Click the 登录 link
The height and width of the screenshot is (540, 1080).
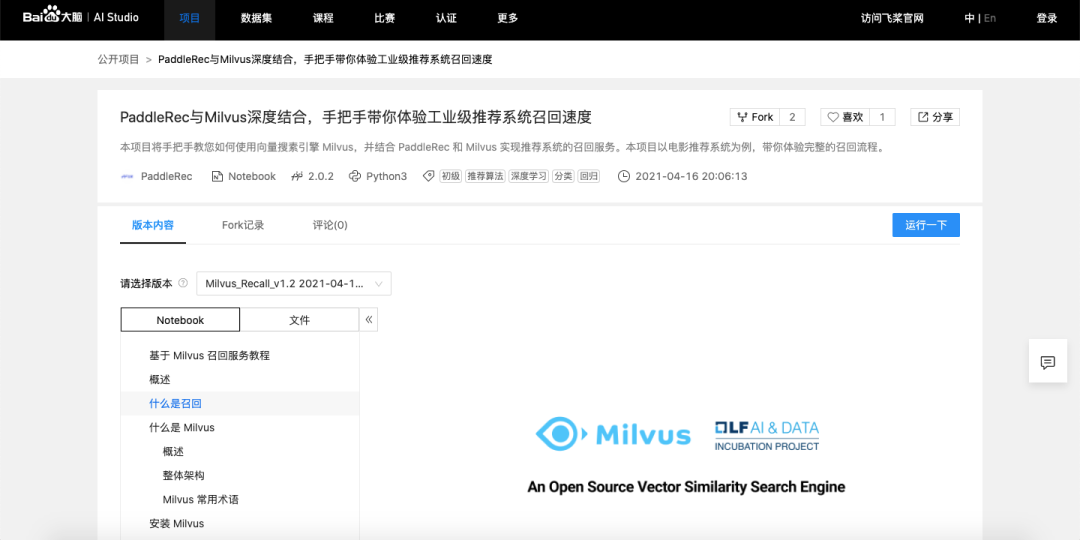[1046, 19]
